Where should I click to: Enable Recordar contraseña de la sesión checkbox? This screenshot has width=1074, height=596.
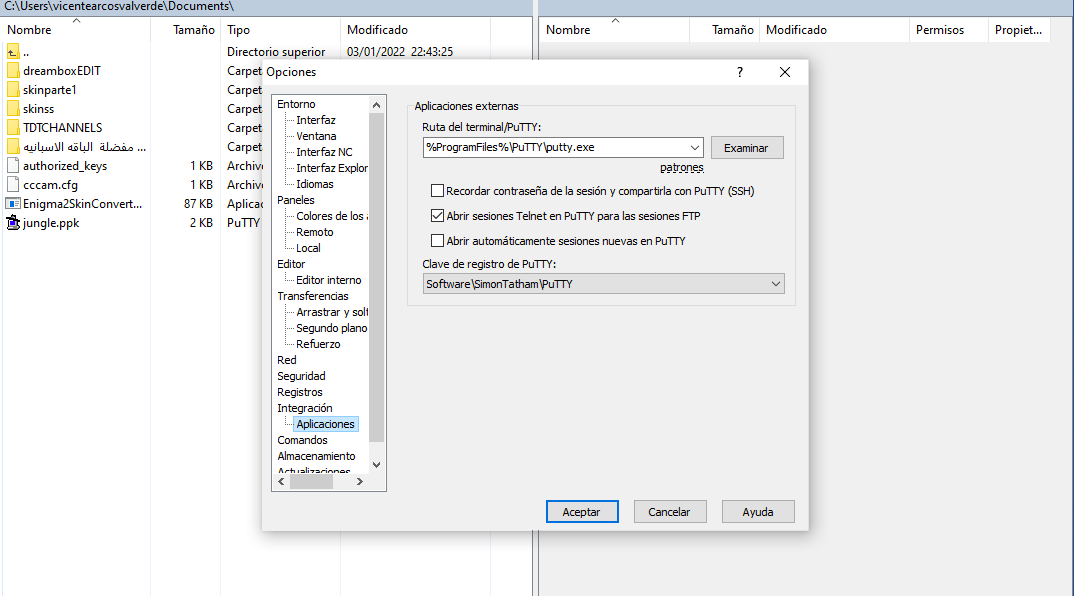pyautogui.click(x=437, y=190)
